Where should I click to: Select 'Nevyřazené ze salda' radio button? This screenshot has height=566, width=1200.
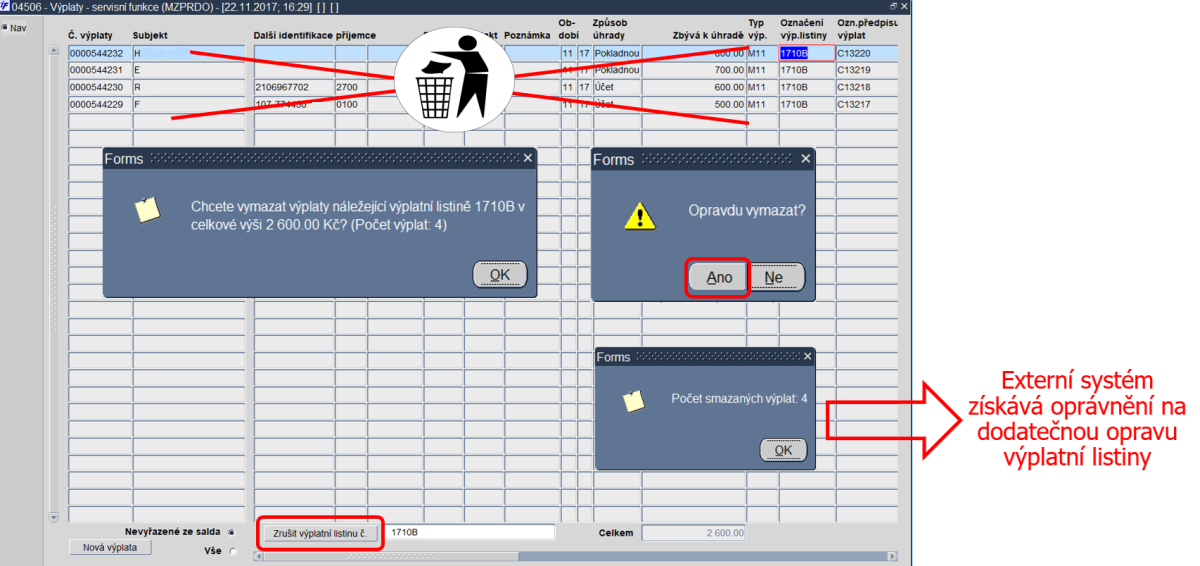coord(231,532)
